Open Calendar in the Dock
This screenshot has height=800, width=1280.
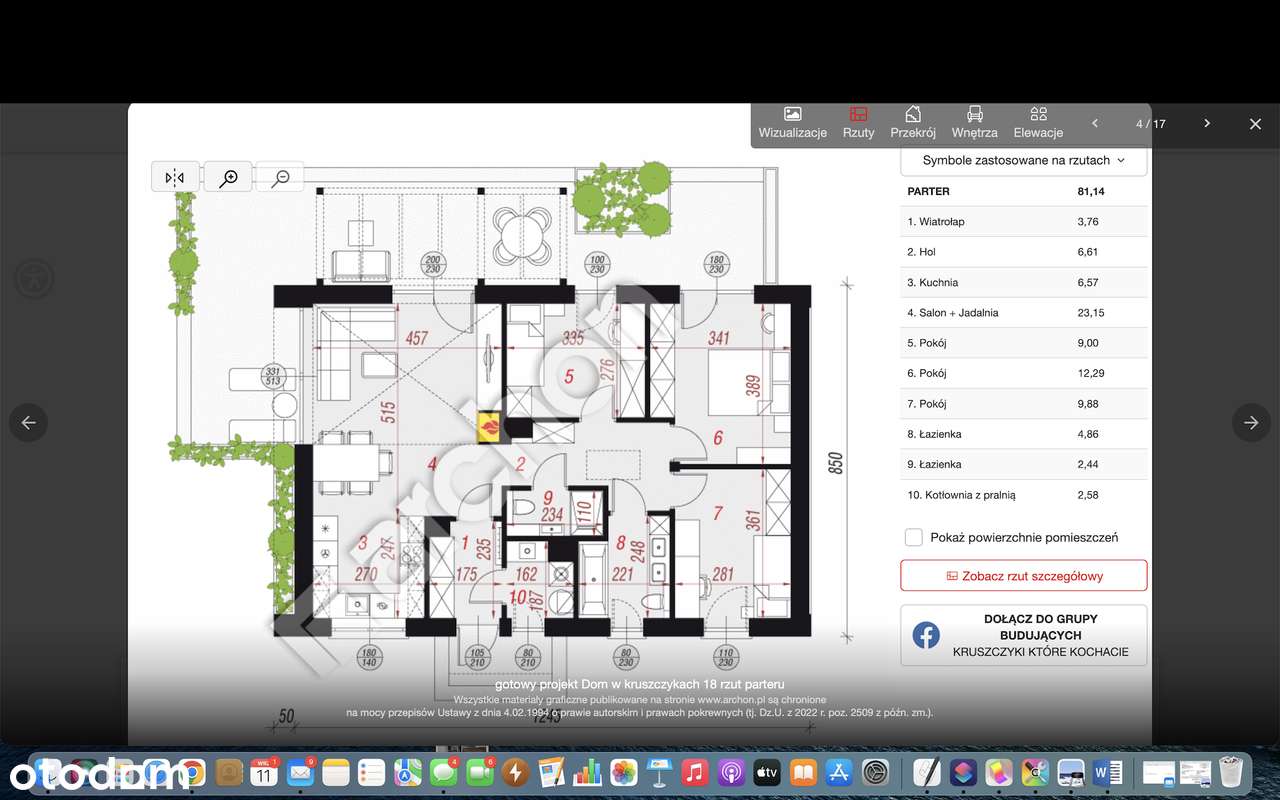264,772
